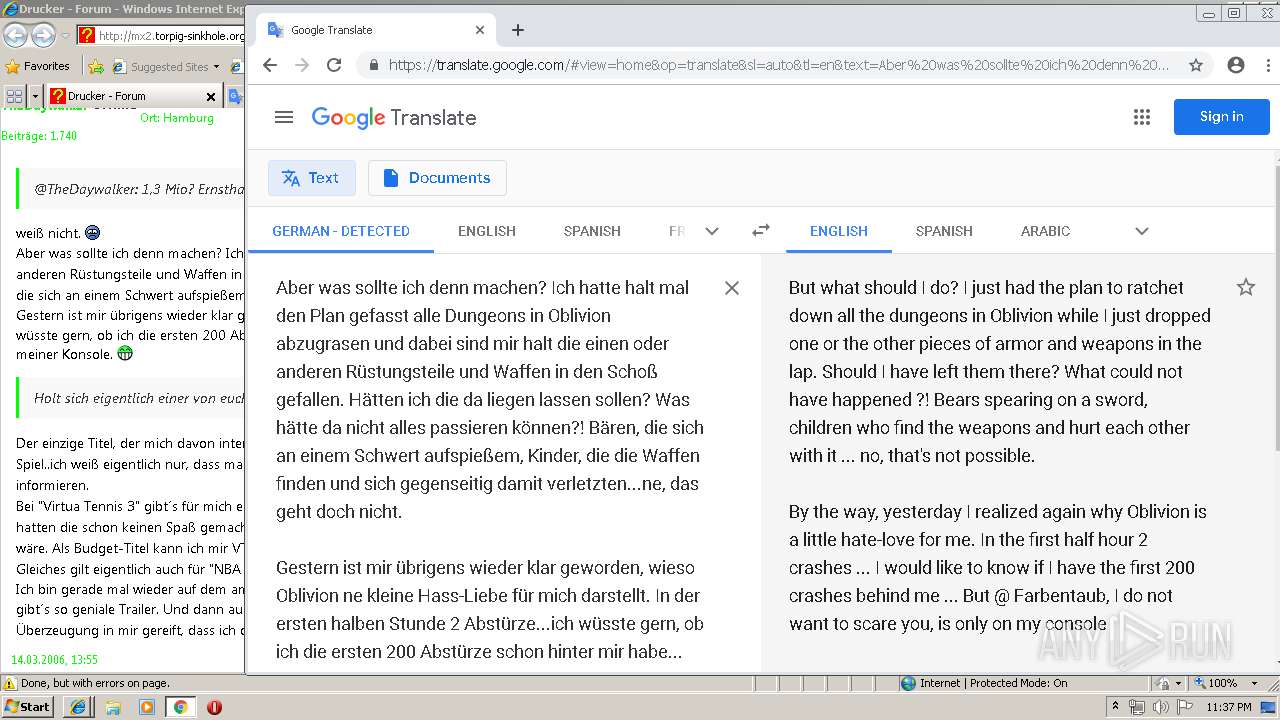Viewport: 1280px width, 720px height.
Task: Save translation with the star icon
Action: point(1246,288)
